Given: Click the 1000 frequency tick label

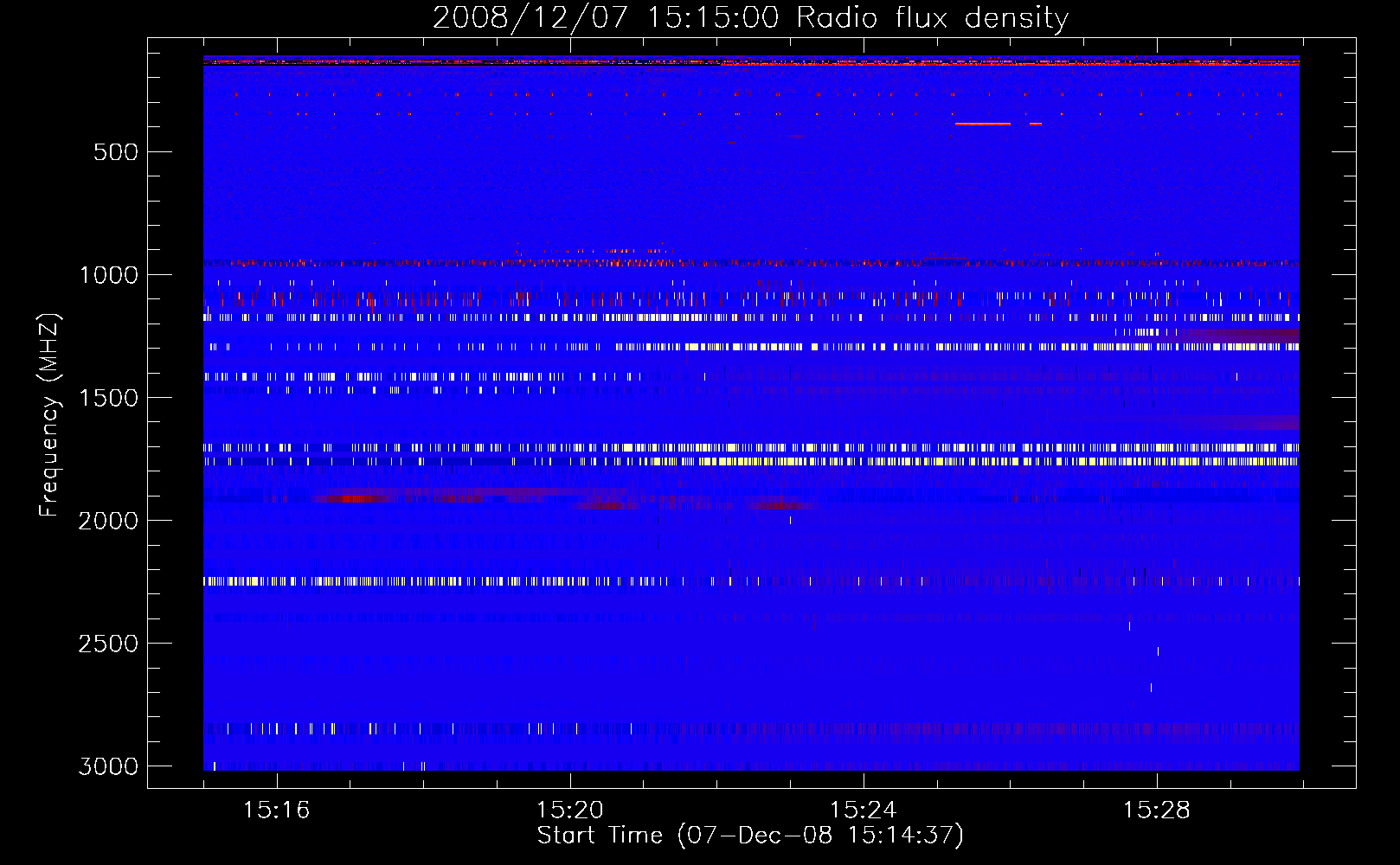Looking at the screenshot, I should point(109,275).
